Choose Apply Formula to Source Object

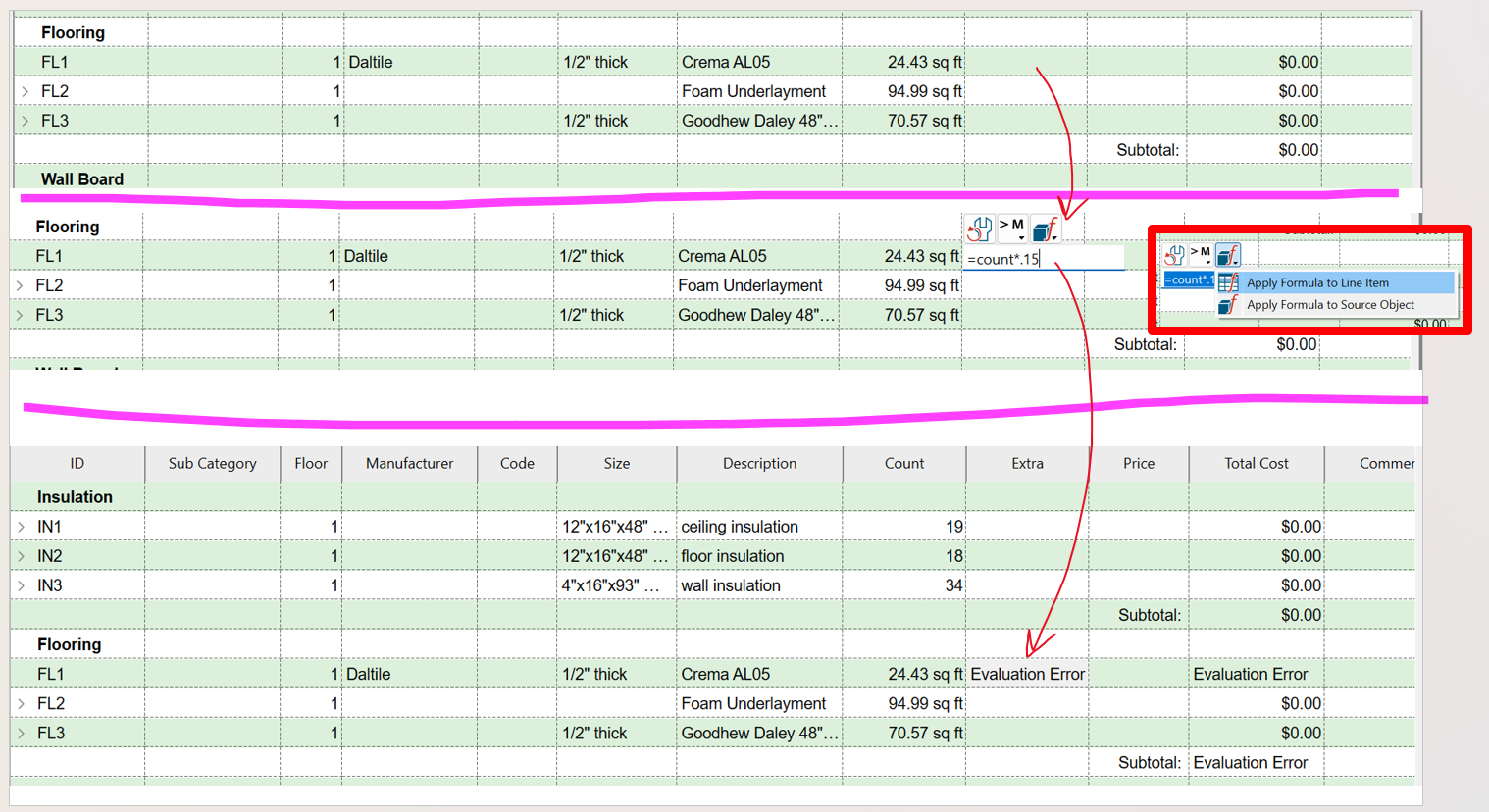click(x=1329, y=305)
